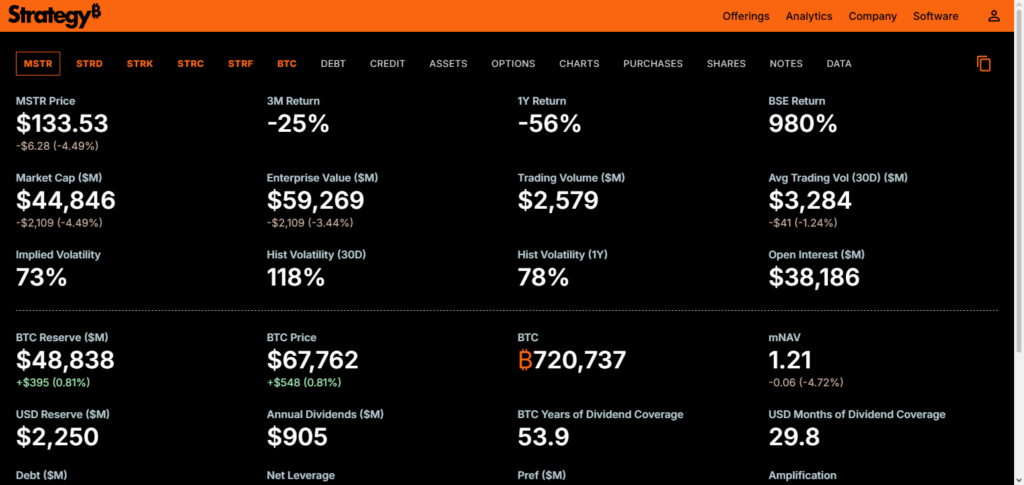Open the PURCHASES tab

click(653, 64)
